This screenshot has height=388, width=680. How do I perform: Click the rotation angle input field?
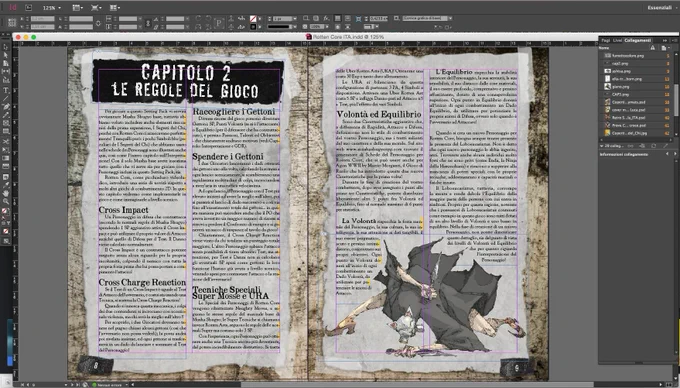pyautogui.click(x=175, y=19)
